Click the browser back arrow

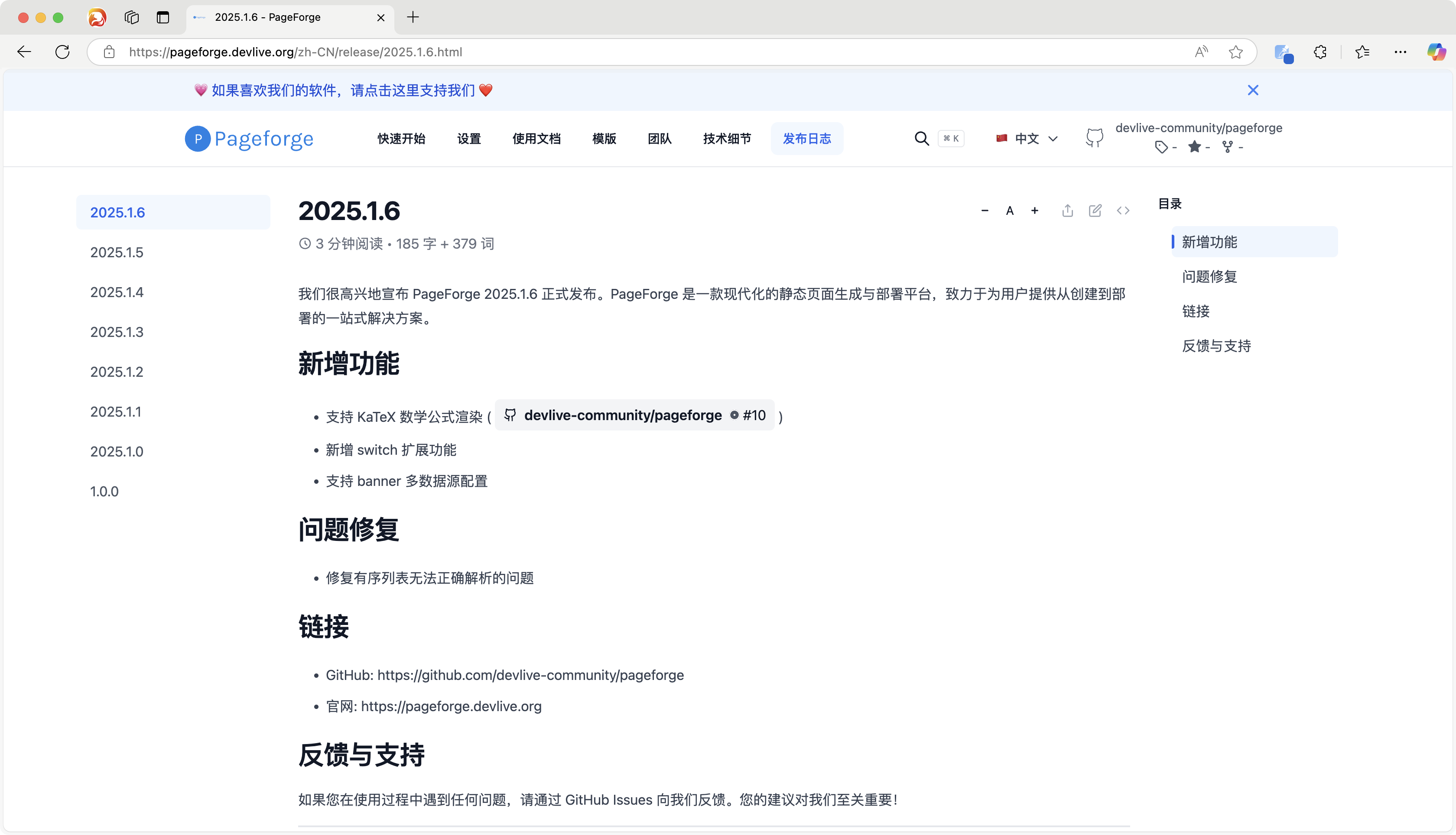(x=24, y=52)
